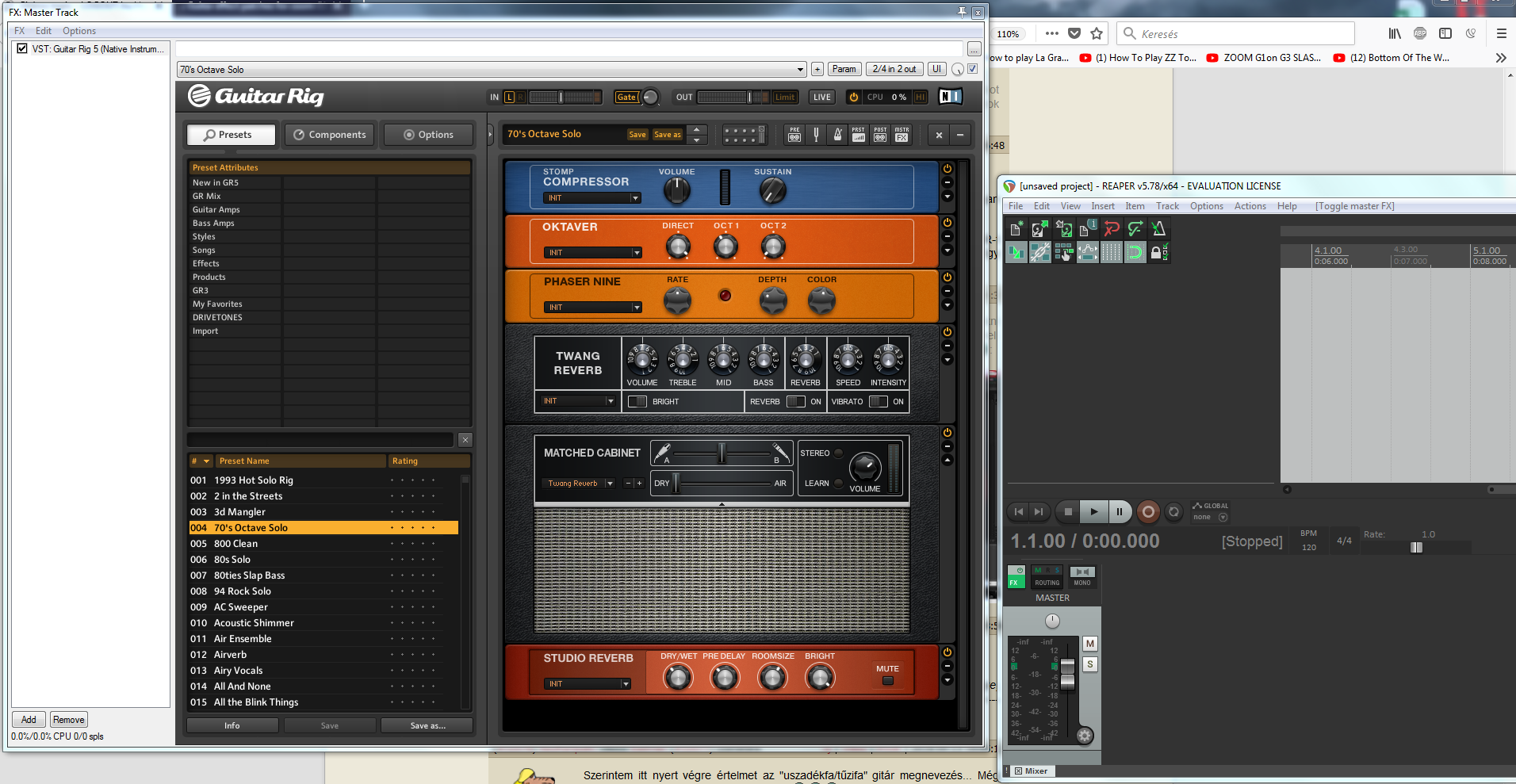Open the Post tapedeck in Guitar Rig
Image resolution: width=1516 pixels, height=784 pixels.
coord(880,135)
